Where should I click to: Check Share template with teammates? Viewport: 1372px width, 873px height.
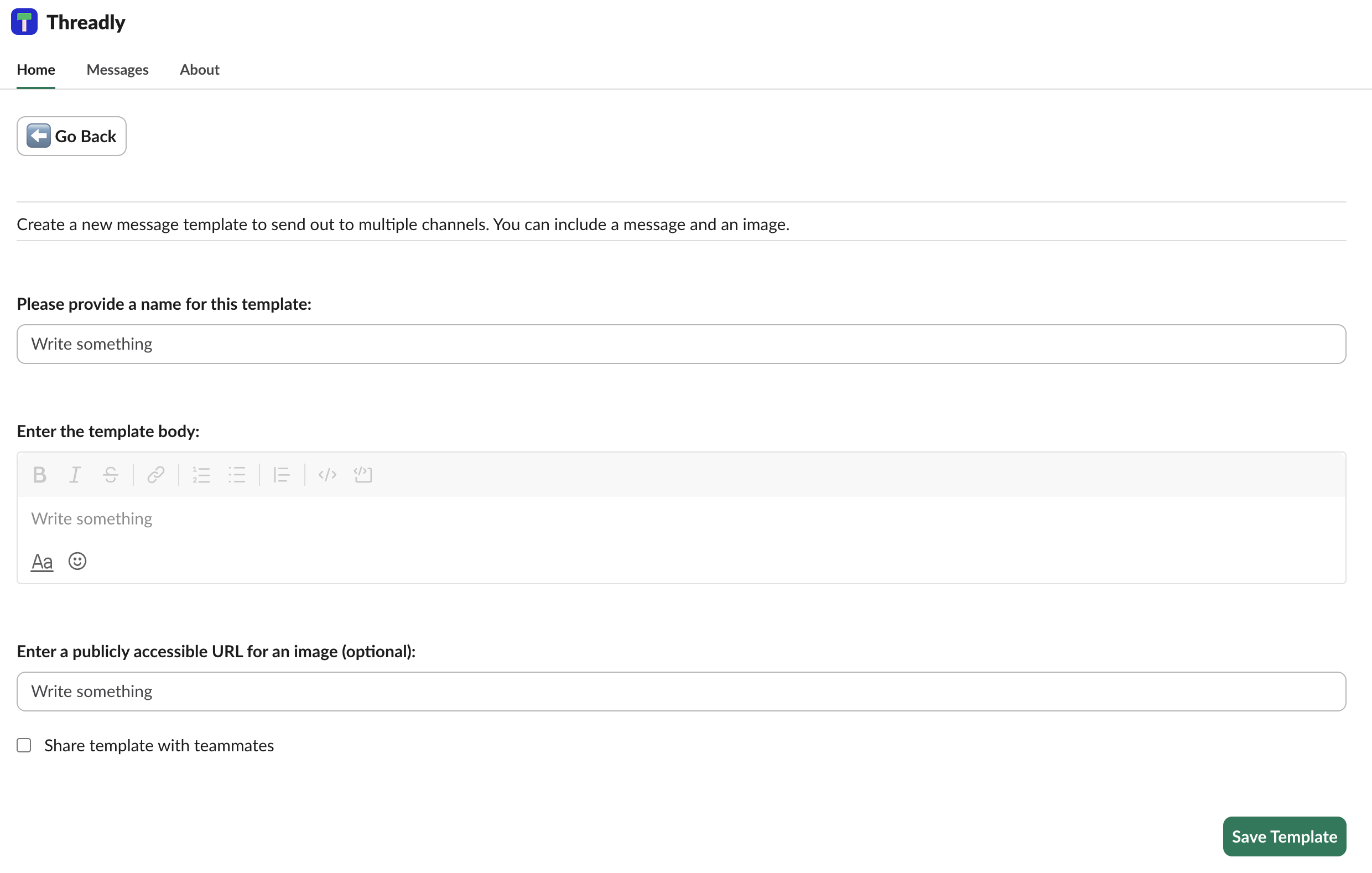(x=24, y=745)
